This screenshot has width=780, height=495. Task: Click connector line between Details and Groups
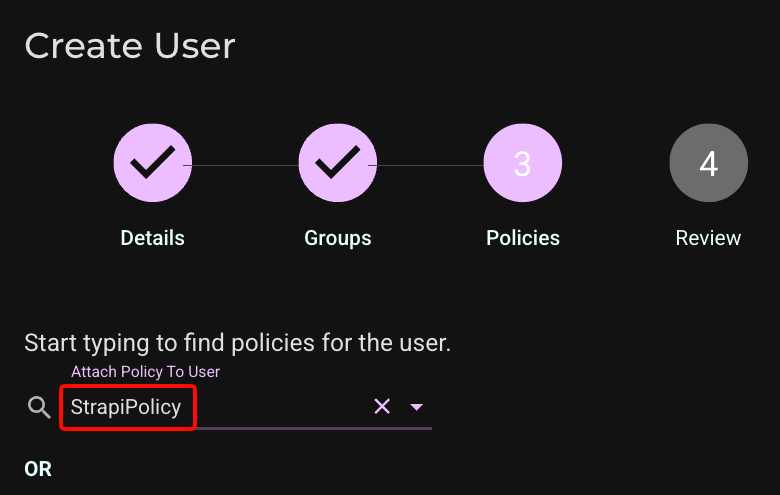point(245,165)
